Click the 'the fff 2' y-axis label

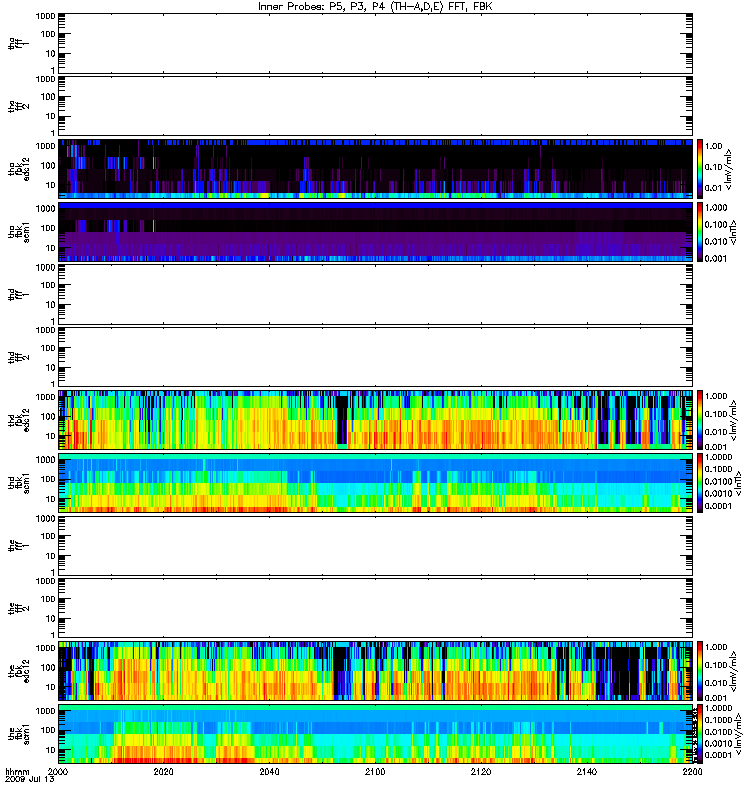tap(18, 608)
